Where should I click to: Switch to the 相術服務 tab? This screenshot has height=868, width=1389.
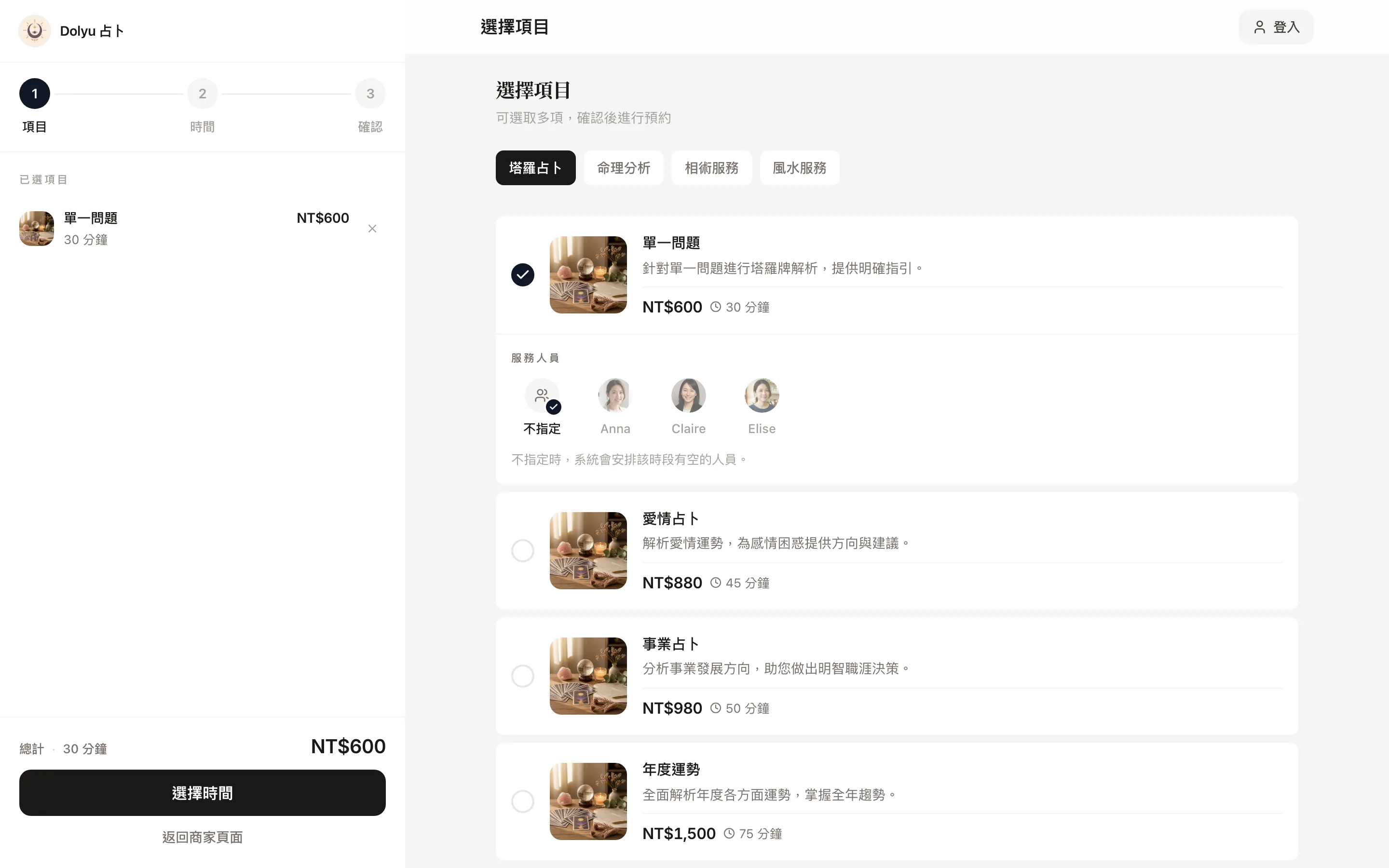(711, 168)
